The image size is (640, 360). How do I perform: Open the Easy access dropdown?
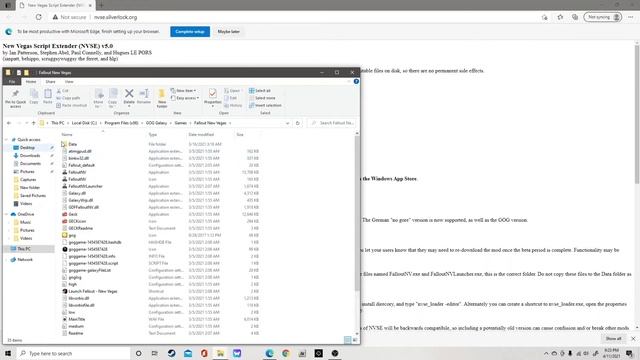[185, 98]
